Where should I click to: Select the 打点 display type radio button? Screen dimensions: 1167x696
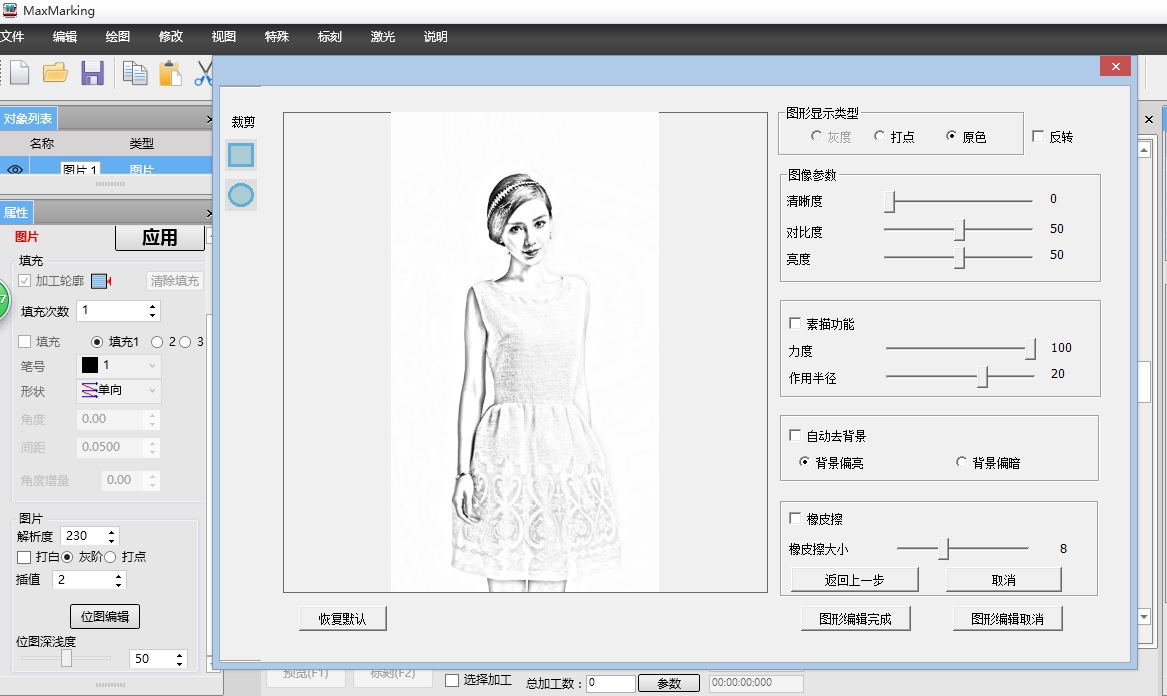(880, 137)
